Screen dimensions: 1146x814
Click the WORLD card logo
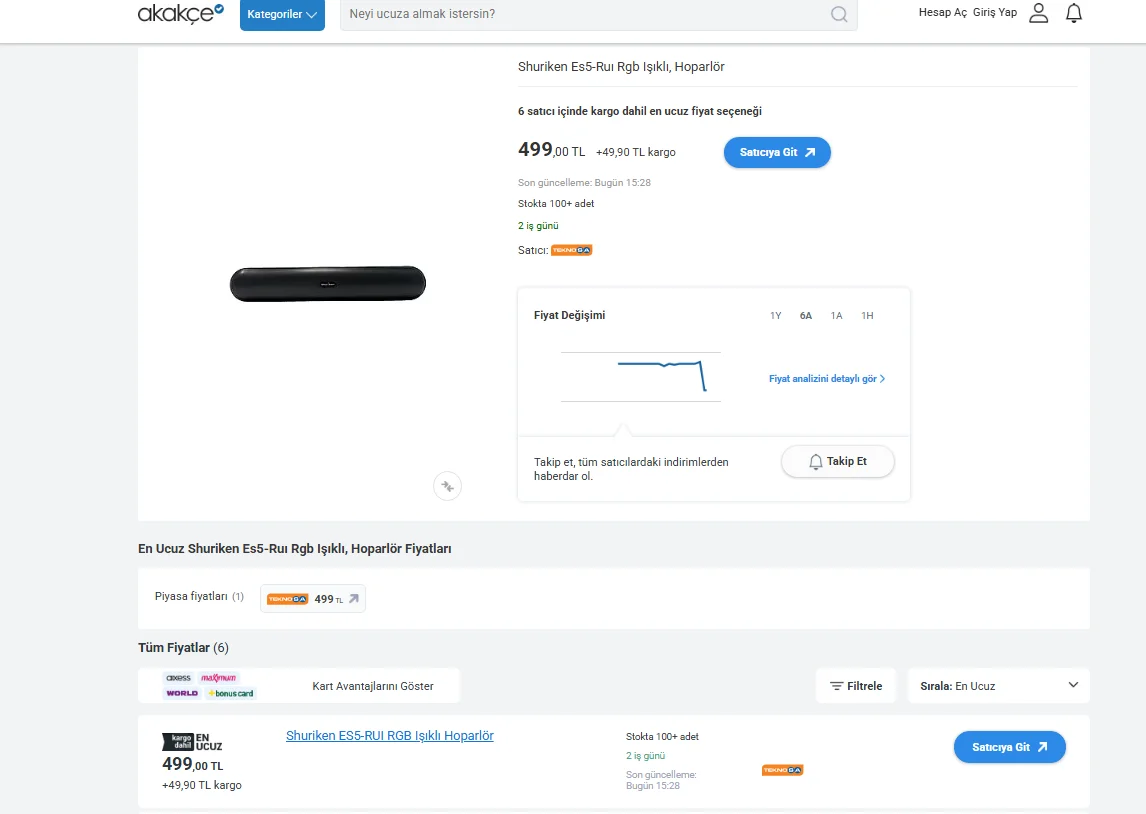[x=182, y=693]
